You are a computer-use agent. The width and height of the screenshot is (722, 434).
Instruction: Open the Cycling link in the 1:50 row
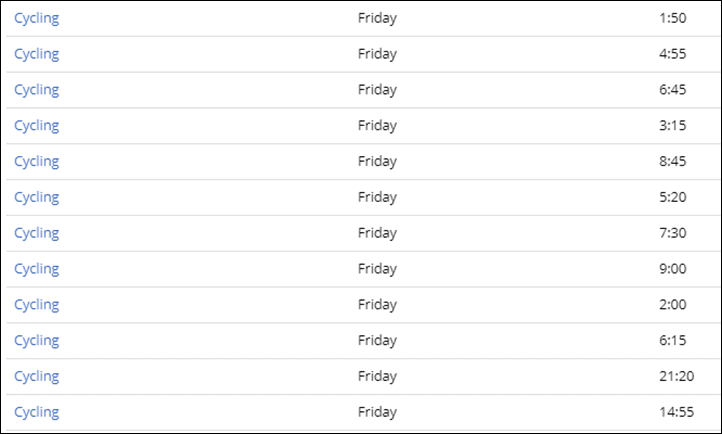(x=36, y=18)
